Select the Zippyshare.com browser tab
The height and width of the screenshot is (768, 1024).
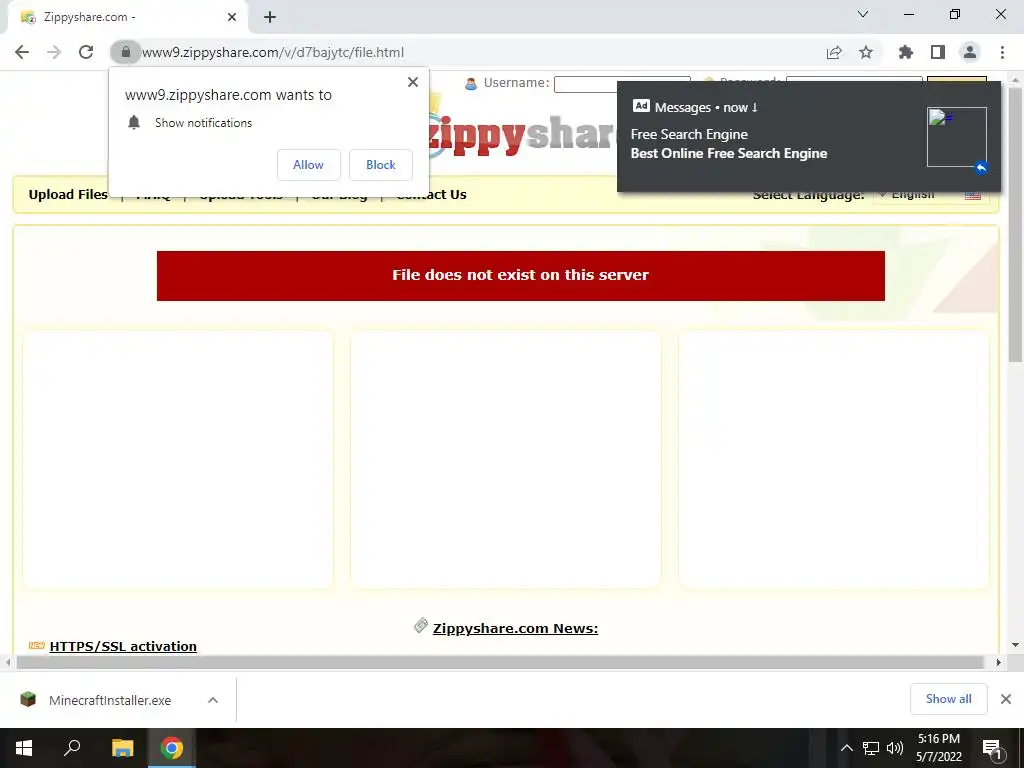click(127, 18)
